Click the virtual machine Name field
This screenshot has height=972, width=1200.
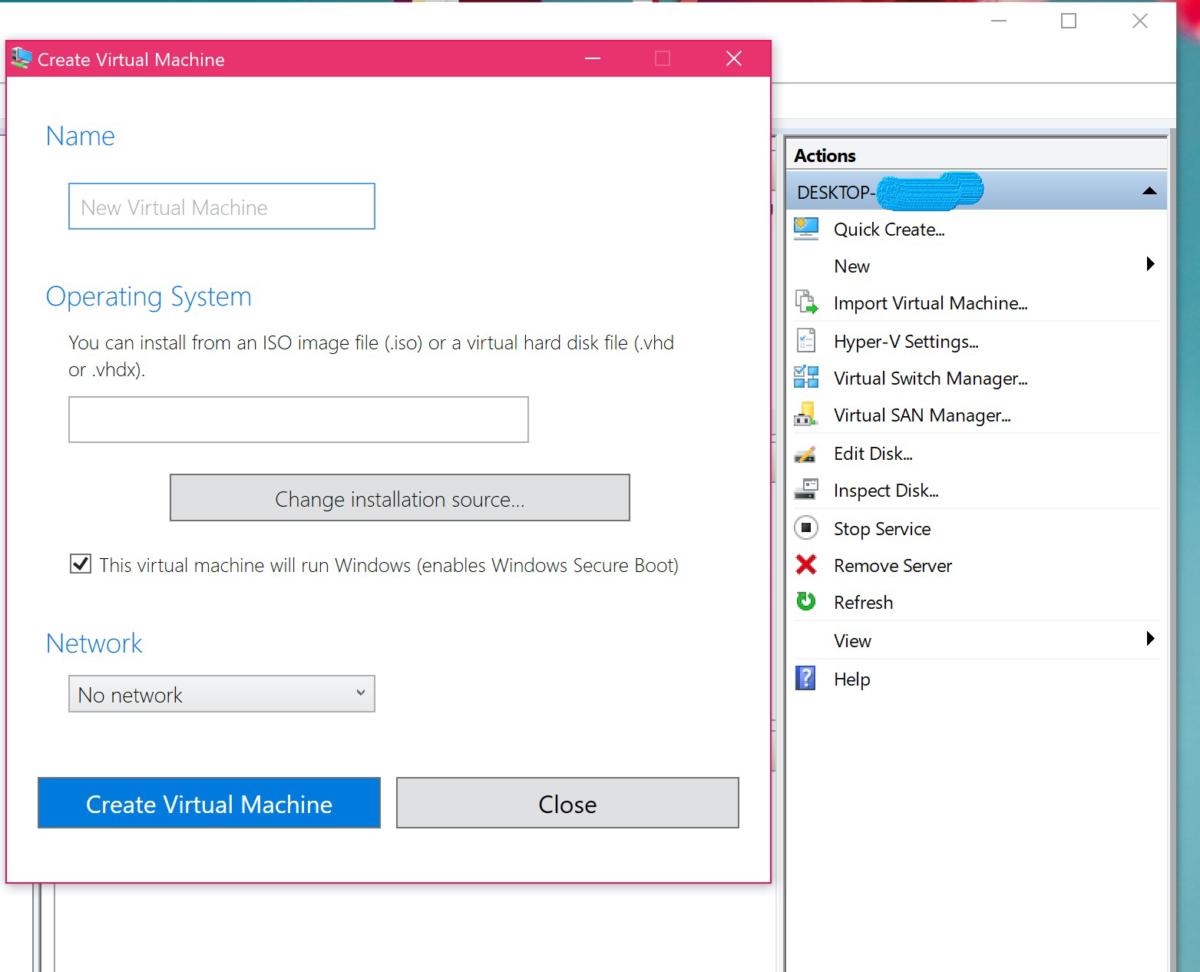[221, 206]
